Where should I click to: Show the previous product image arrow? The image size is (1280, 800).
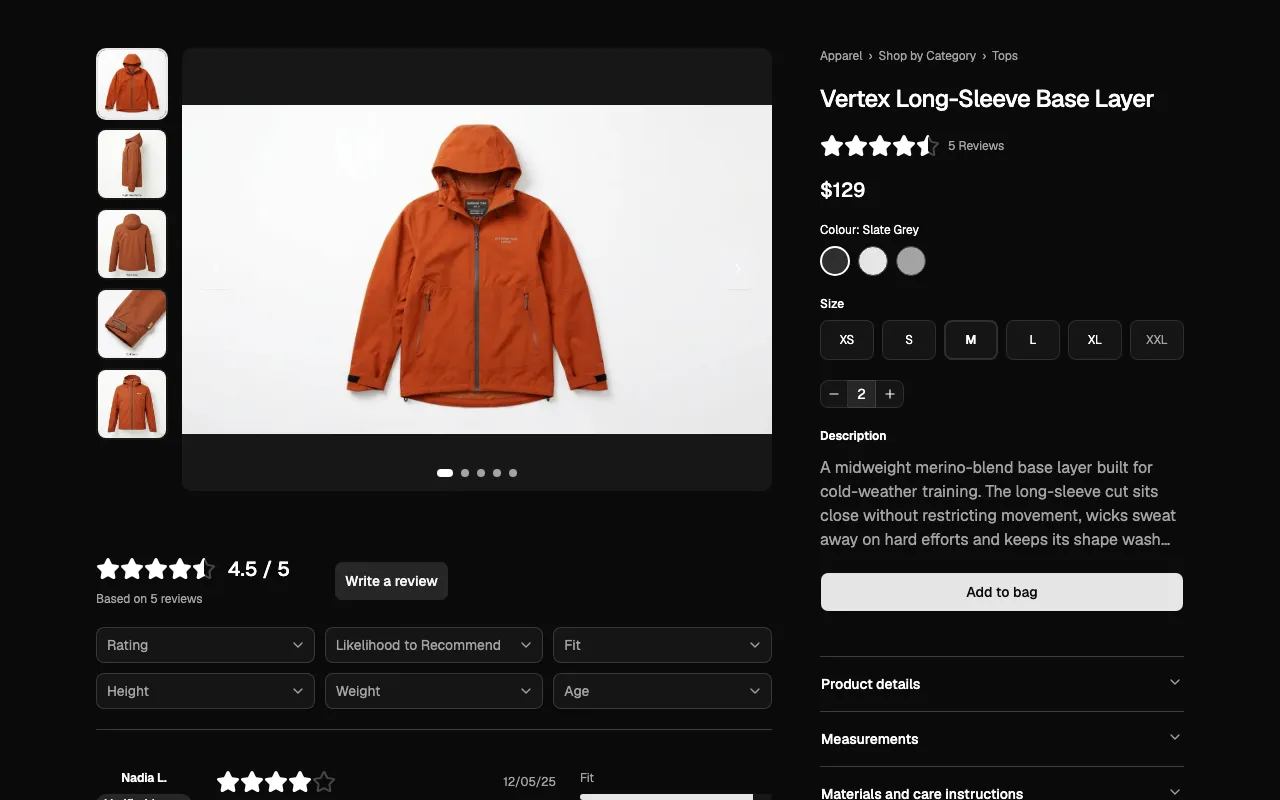216,269
